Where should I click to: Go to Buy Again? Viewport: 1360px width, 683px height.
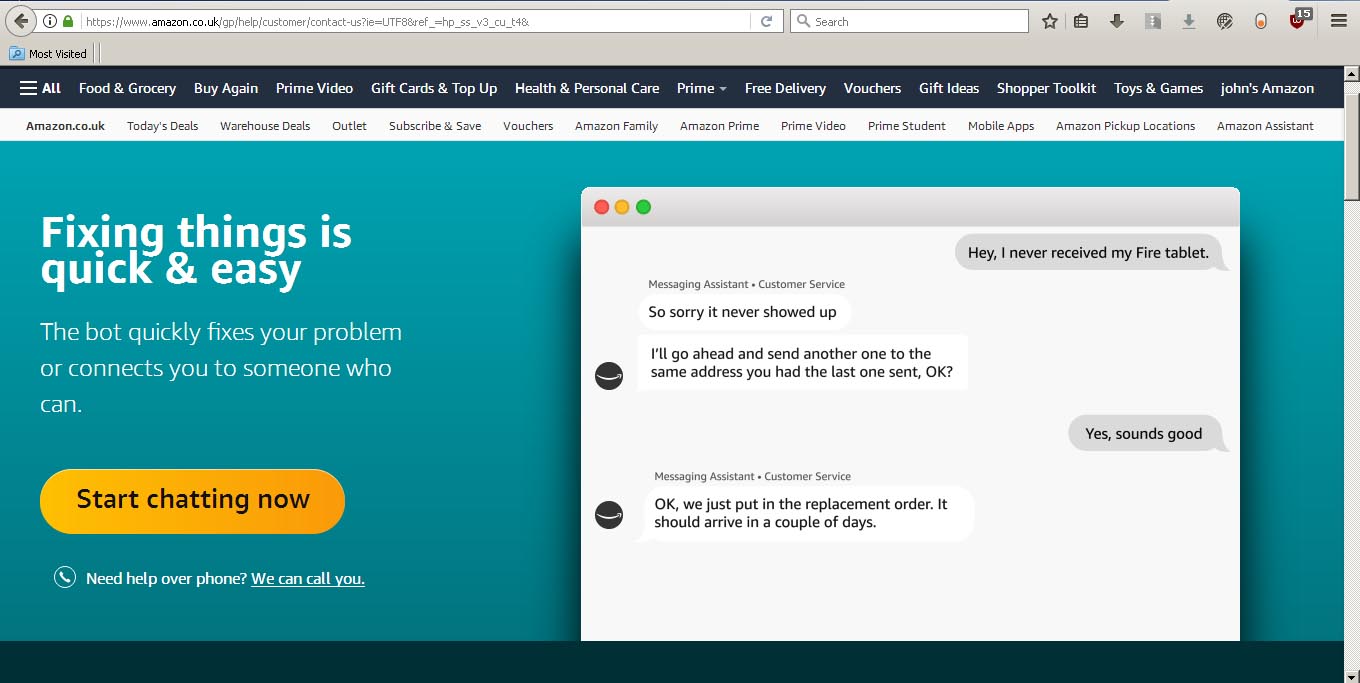226,88
